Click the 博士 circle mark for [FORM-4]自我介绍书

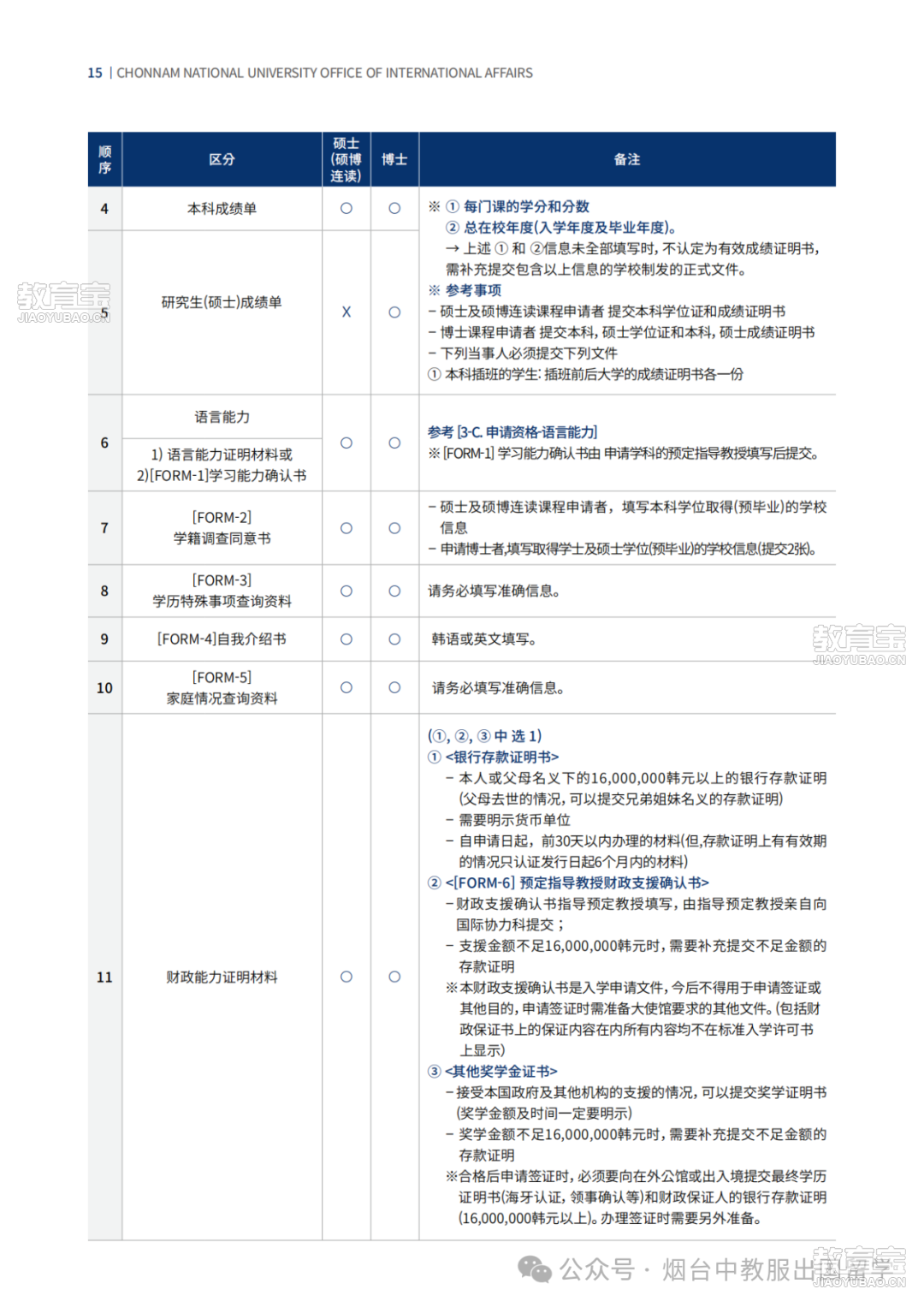(x=394, y=639)
